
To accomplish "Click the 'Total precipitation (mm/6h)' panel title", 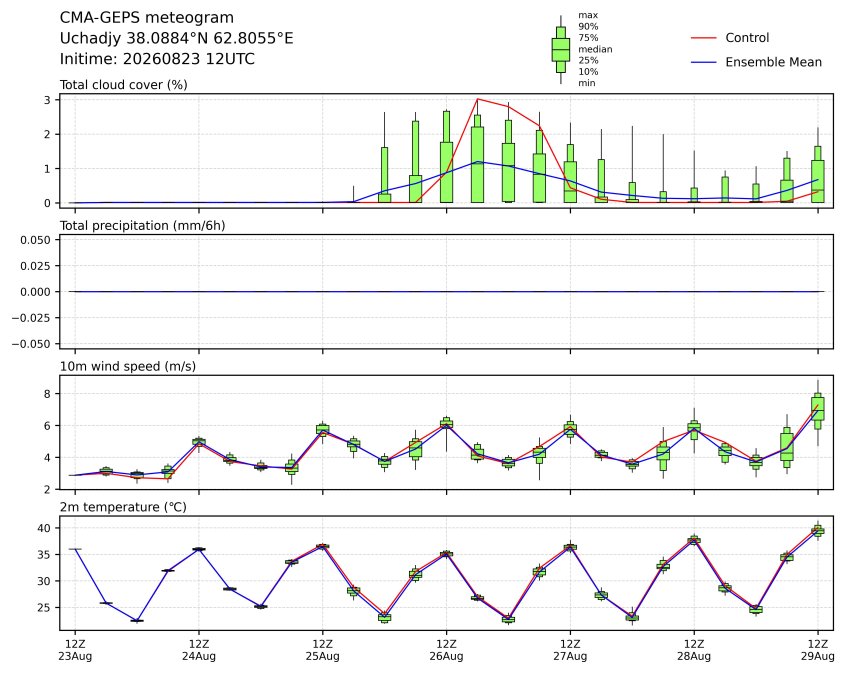I will [142, 226].
